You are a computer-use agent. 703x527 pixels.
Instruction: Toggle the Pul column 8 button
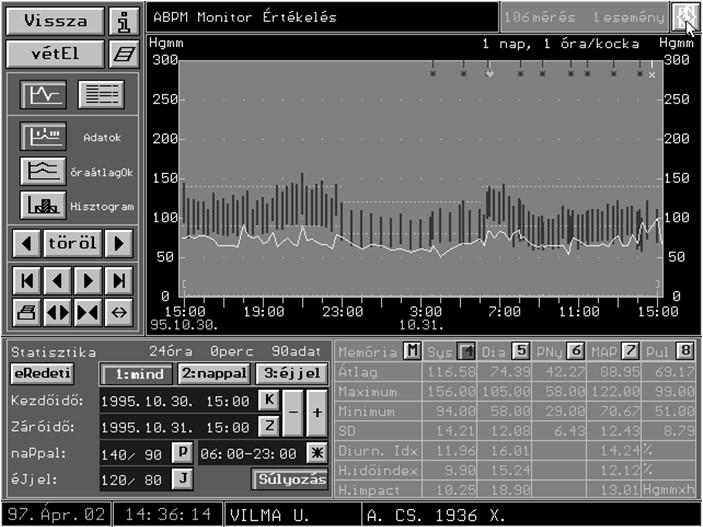coord(685,351)
